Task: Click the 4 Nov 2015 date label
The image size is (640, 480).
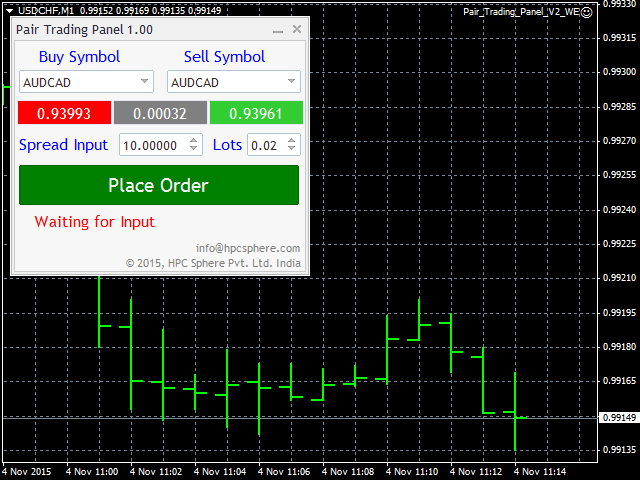Action: pos(27,472)
